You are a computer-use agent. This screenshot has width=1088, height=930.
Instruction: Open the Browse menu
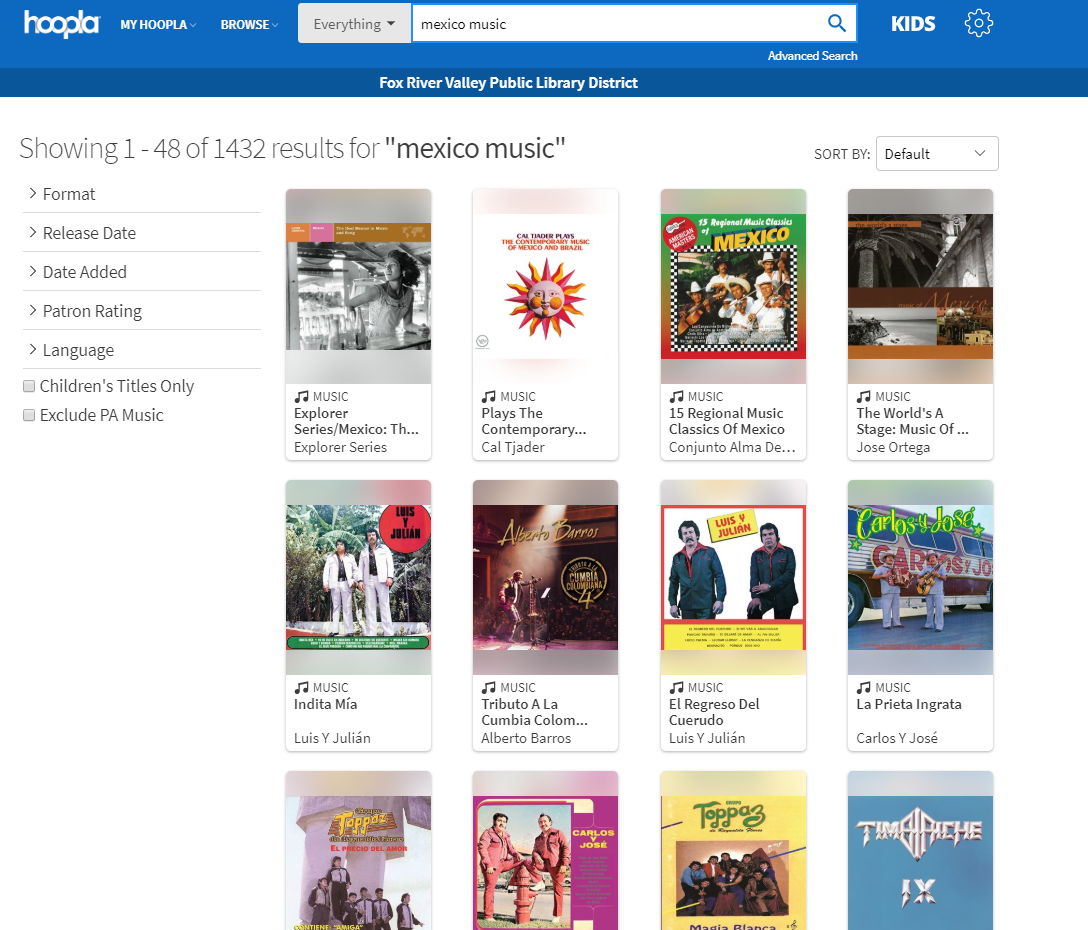pyautogui.click(x=249, y=24)
